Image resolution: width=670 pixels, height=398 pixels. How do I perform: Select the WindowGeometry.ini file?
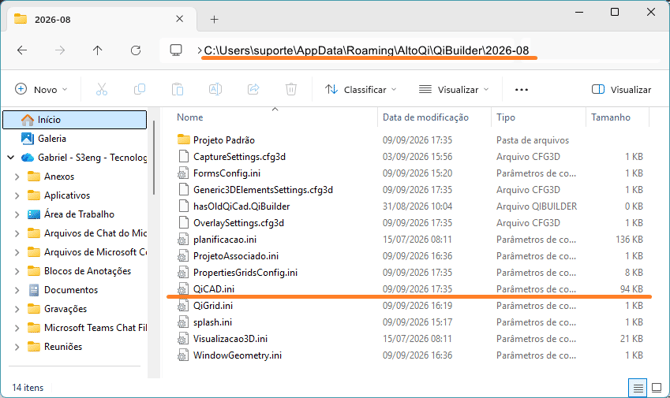(237, 355)
